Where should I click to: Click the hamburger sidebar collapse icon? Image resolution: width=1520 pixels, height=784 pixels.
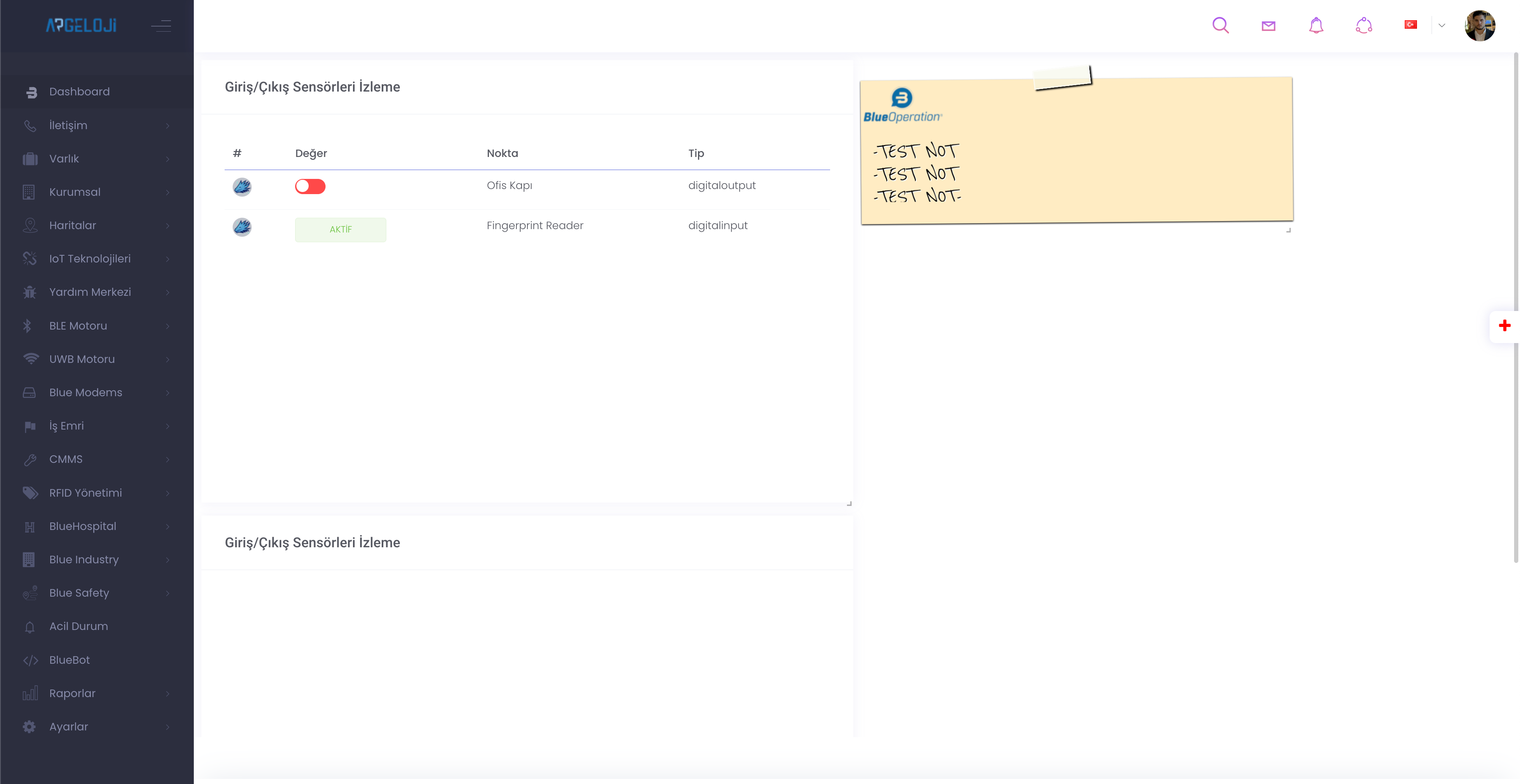pyautogui.click(x=160, y=26)
